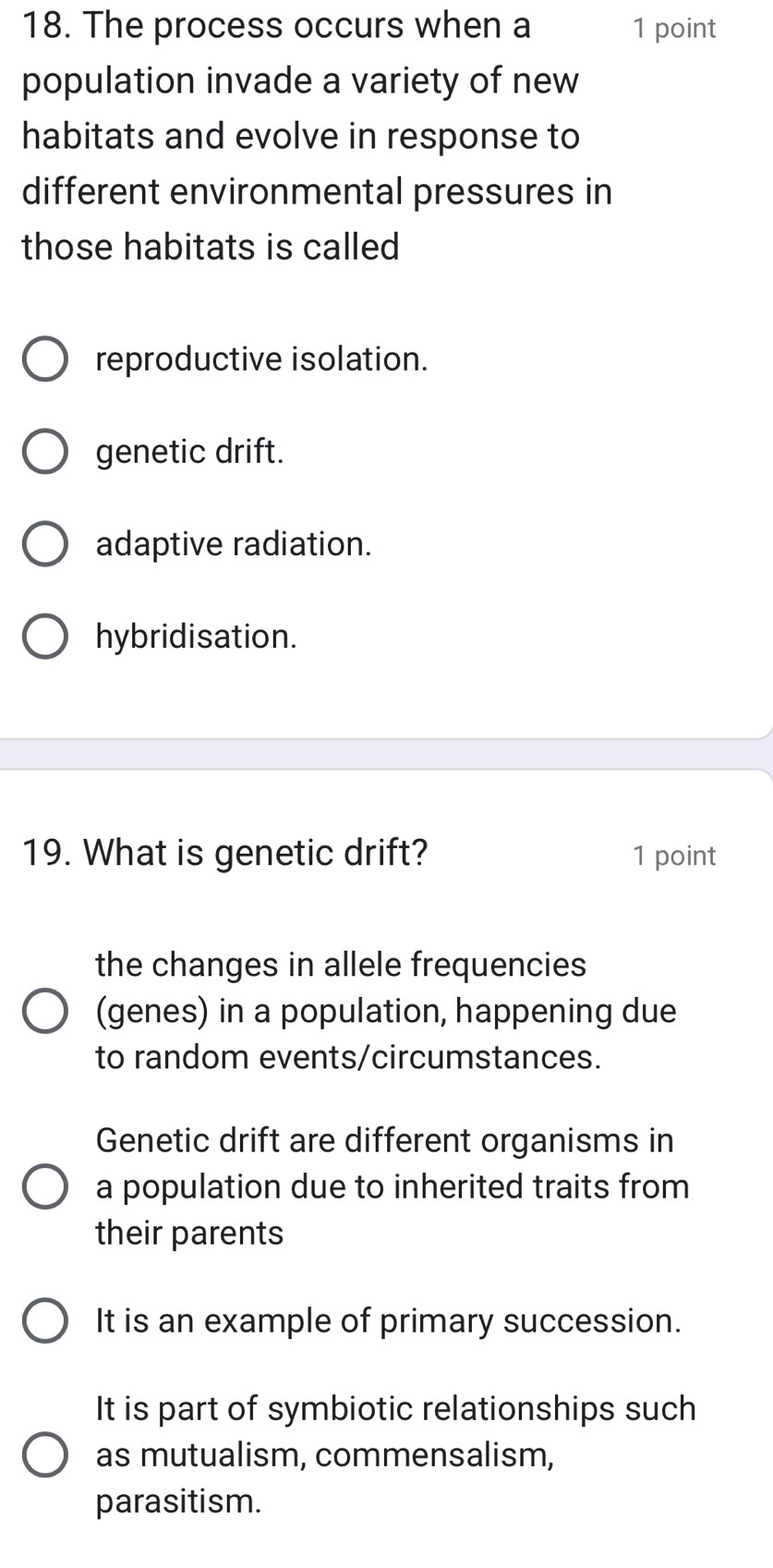Image resolution: width=773 pixels, height=1568 pixels.
Task: Click the 'as mutualism, commensalism,' answer text
Action: [325, 1455]
